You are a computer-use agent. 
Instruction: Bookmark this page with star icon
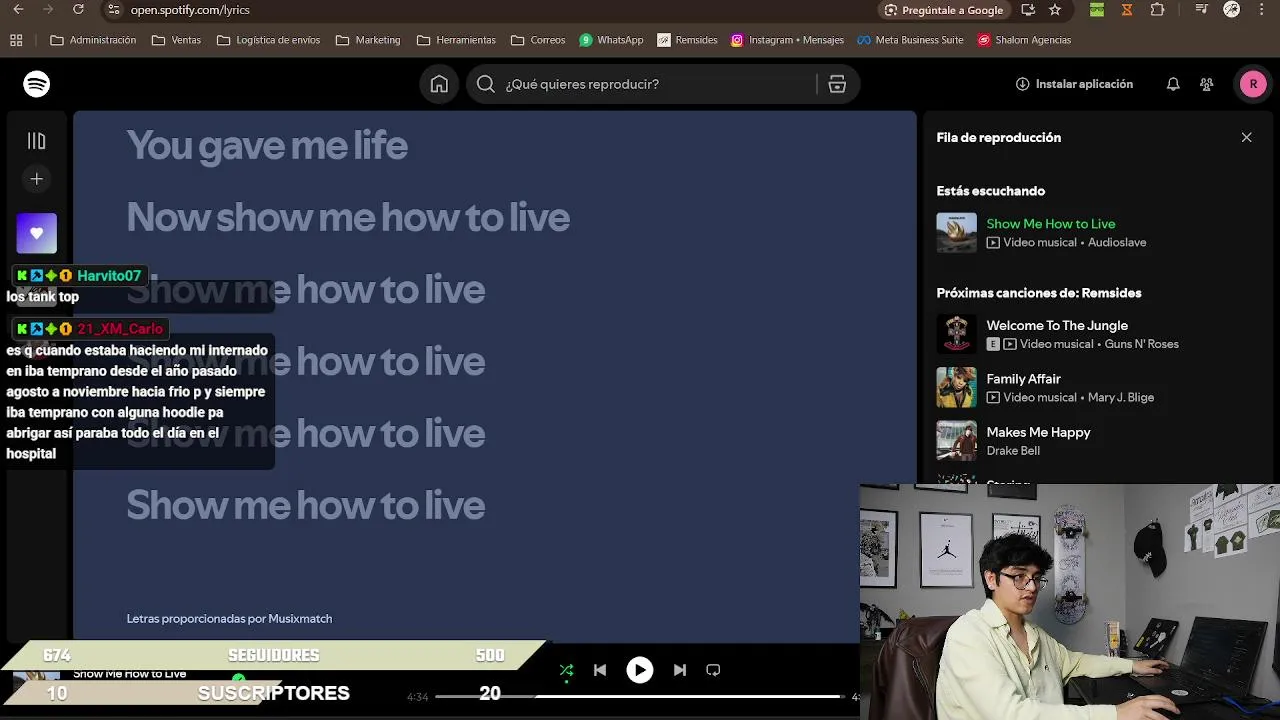coord(1055,10)
